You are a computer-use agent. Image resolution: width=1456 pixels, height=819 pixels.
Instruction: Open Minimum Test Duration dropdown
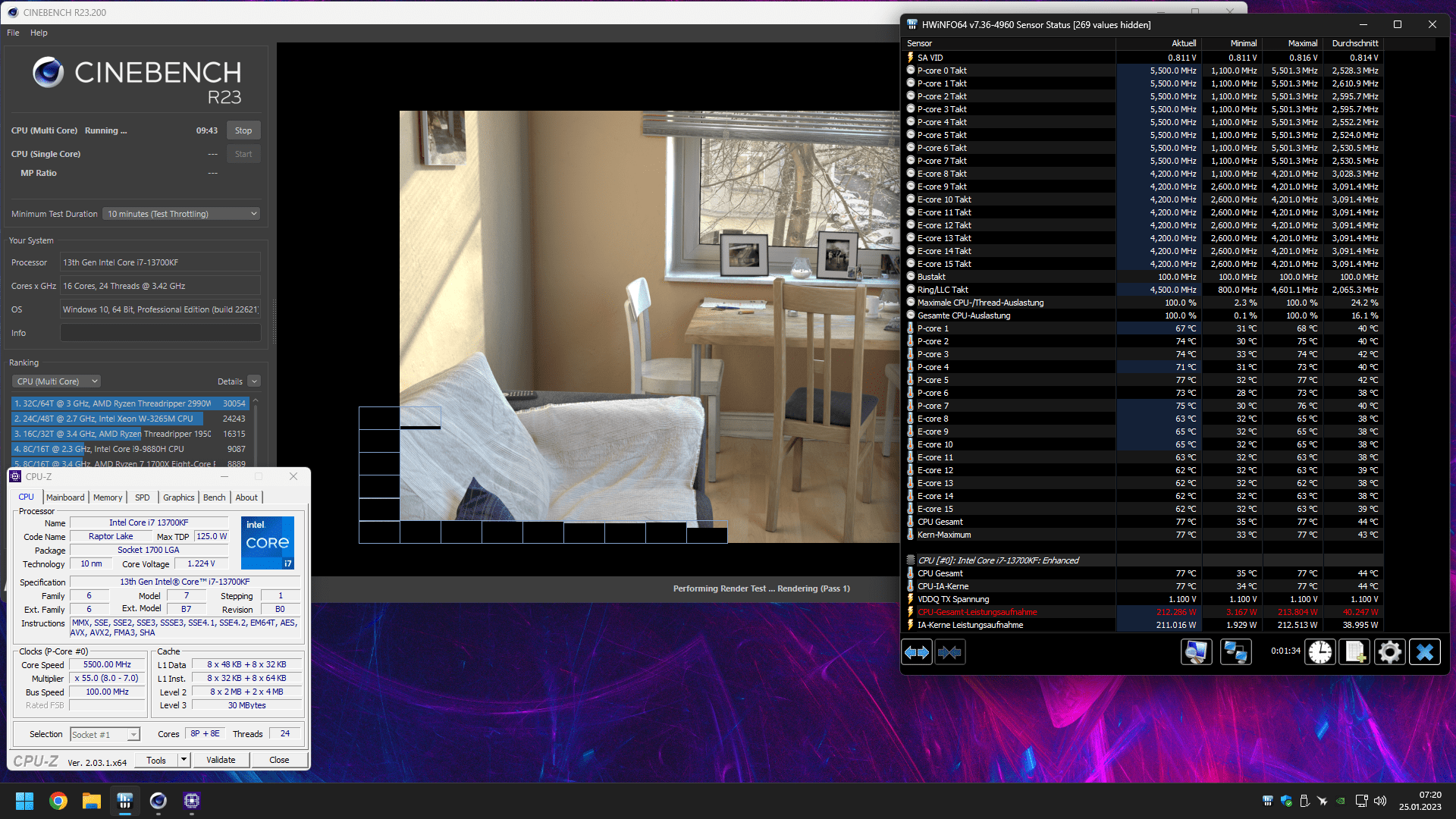pos(182,214)
